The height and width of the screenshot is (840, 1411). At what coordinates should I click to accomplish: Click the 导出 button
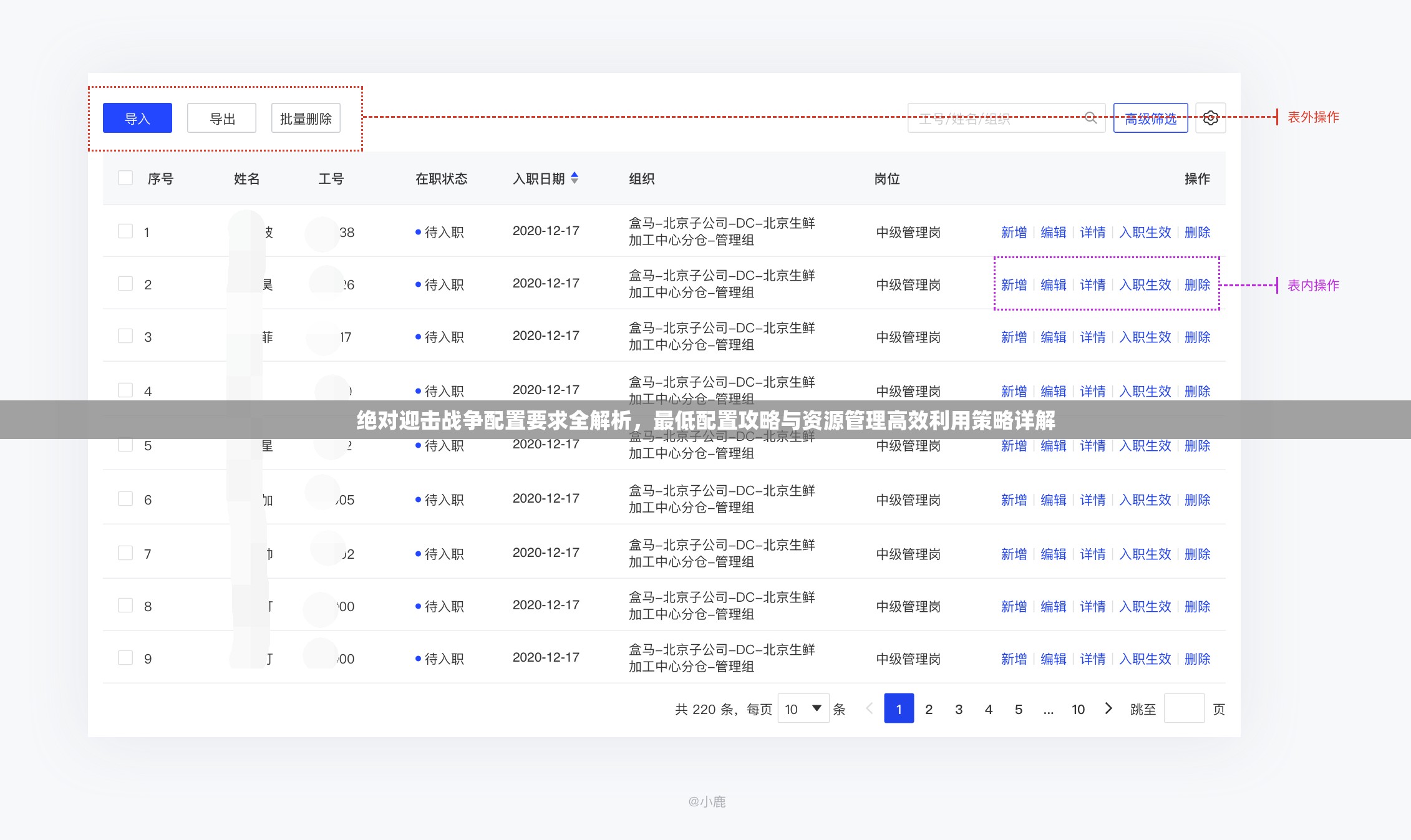(221, 118)
